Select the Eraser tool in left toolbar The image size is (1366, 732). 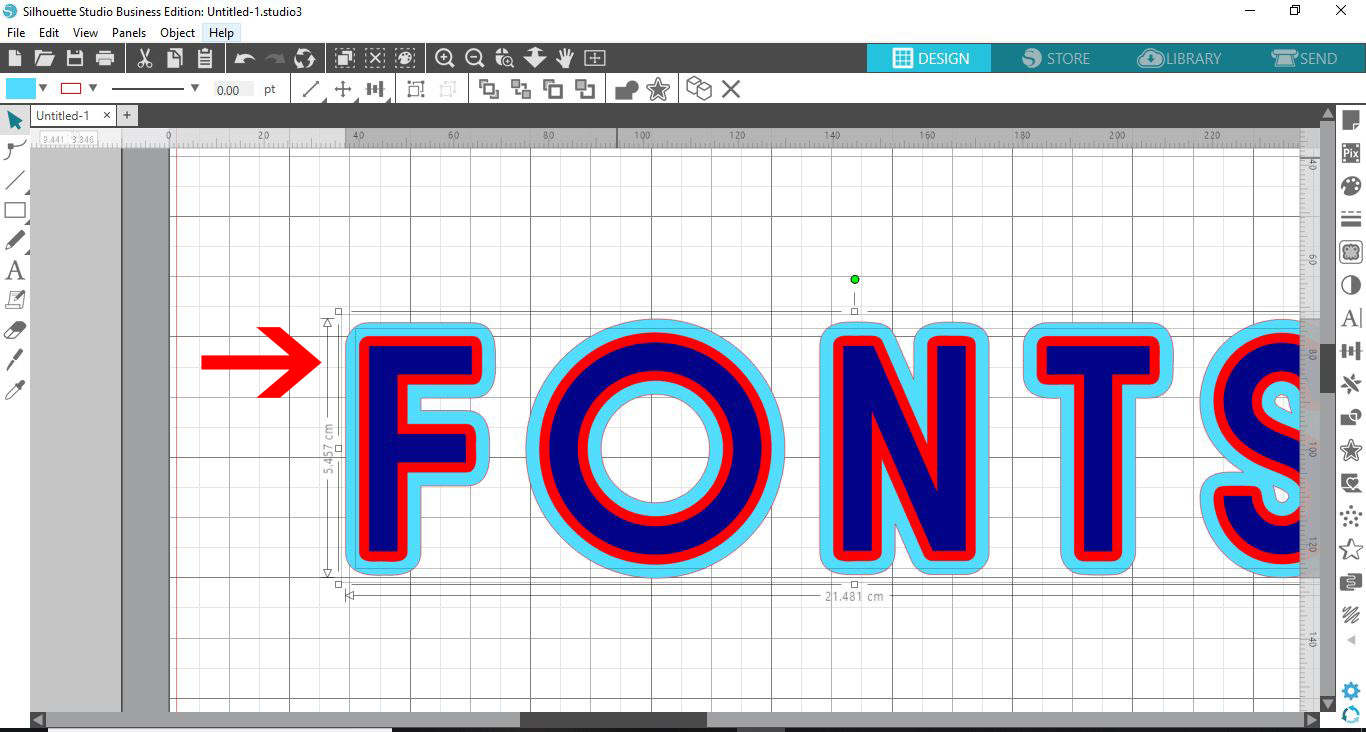(x=15, y=328)
